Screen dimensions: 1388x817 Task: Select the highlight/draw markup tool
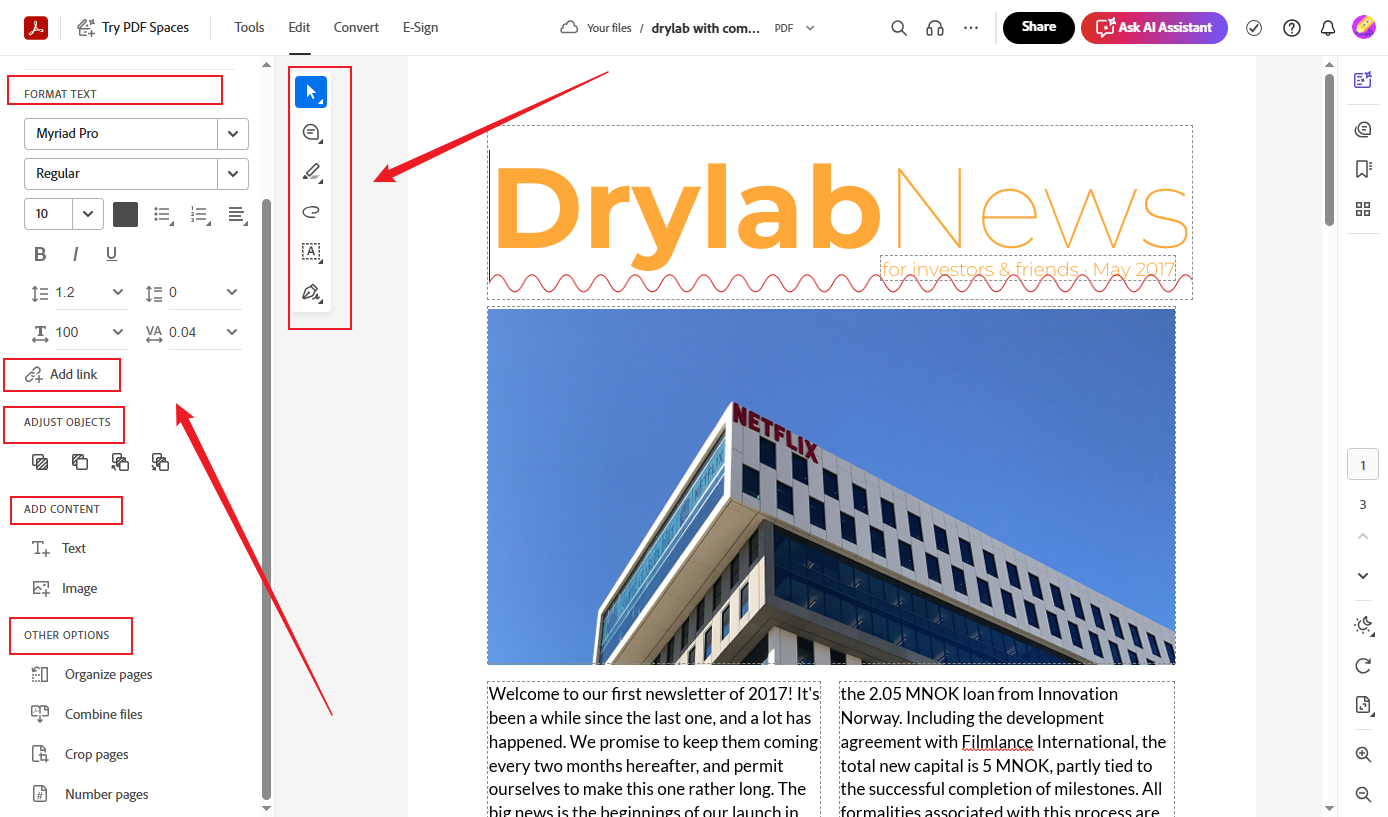(311, 171)
